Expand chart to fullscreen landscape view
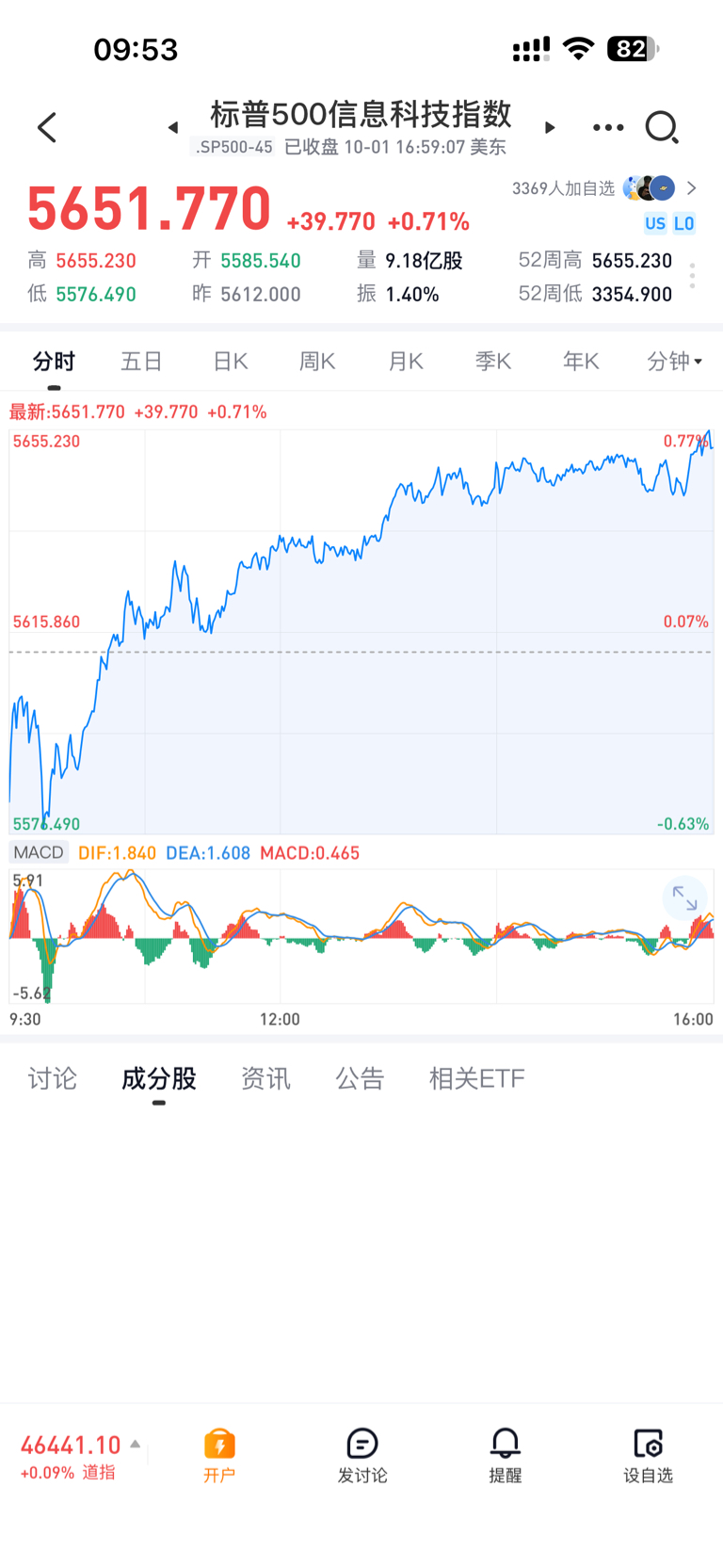This screenshot has height=1568, width=723. (684, 899)
